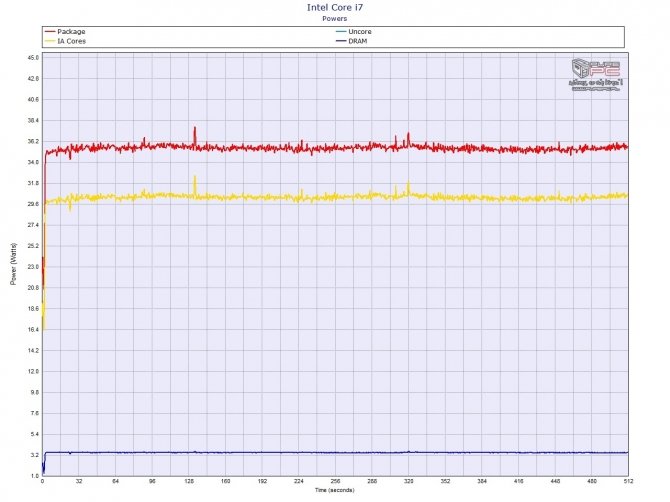Select the Package legend label

(72, 32)
